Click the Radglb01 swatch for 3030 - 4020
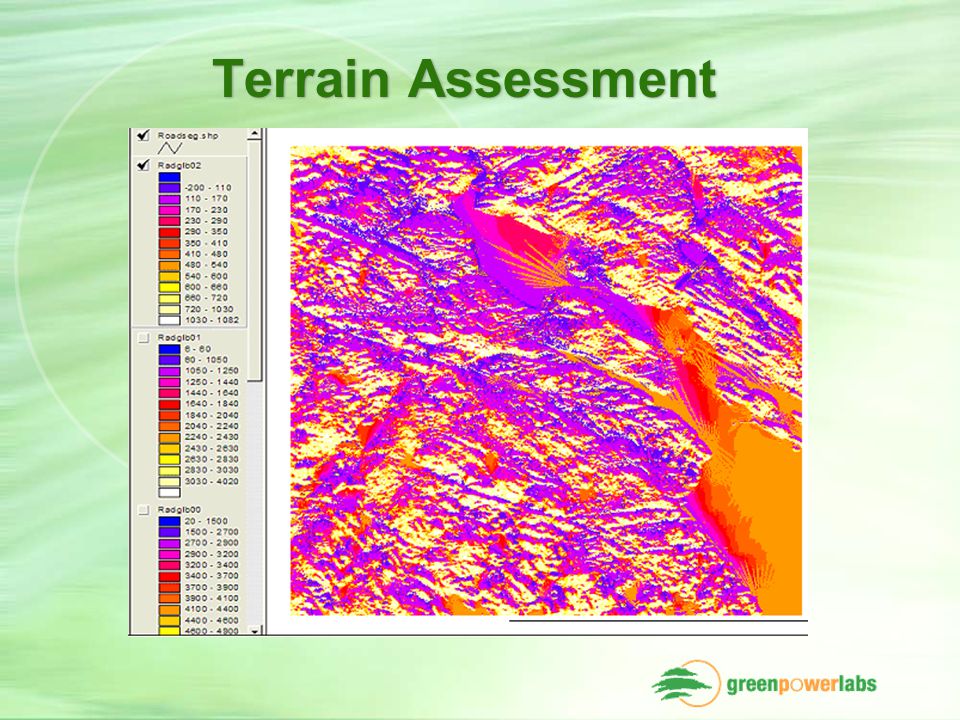Screen dimensions: 960x720 [170, 481]
